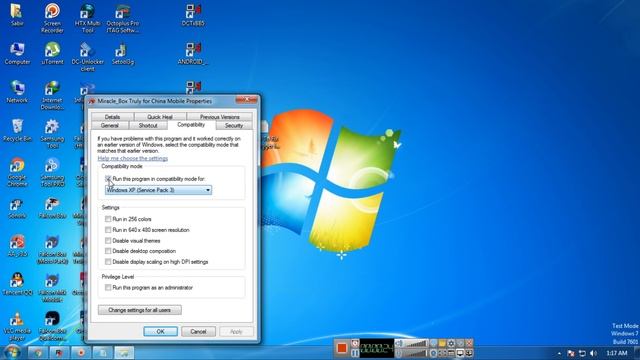Click the Chrome taskbar button
640x360 pixels.
coord(38,352)
